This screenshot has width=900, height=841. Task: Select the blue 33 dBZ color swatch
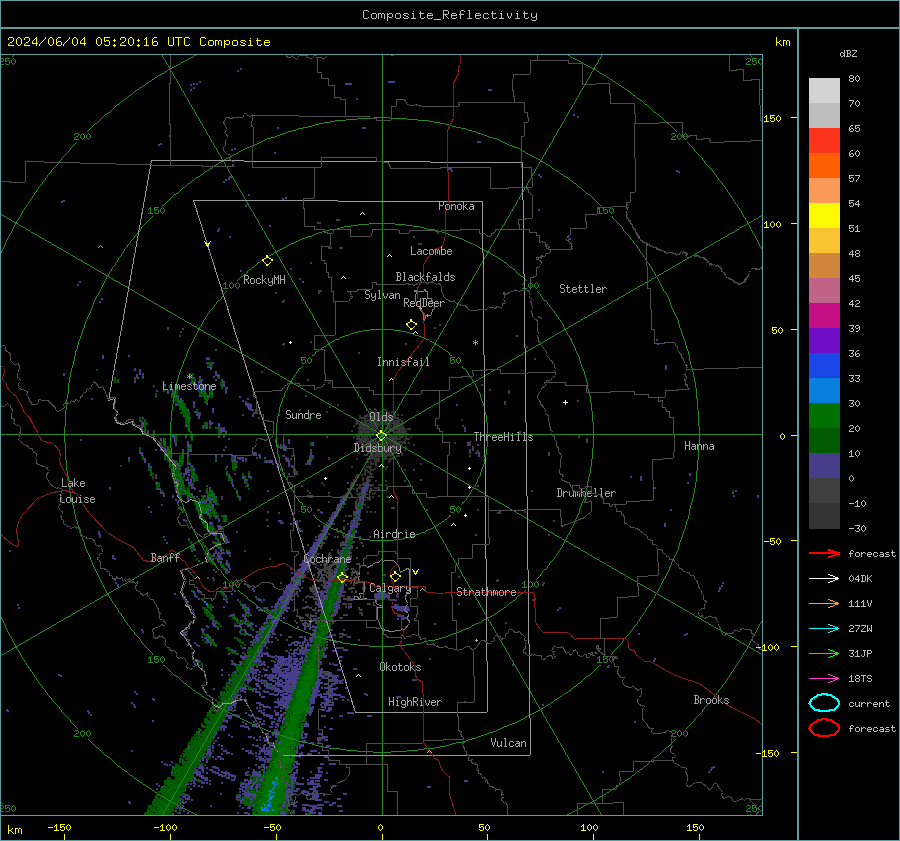(824, 365)
